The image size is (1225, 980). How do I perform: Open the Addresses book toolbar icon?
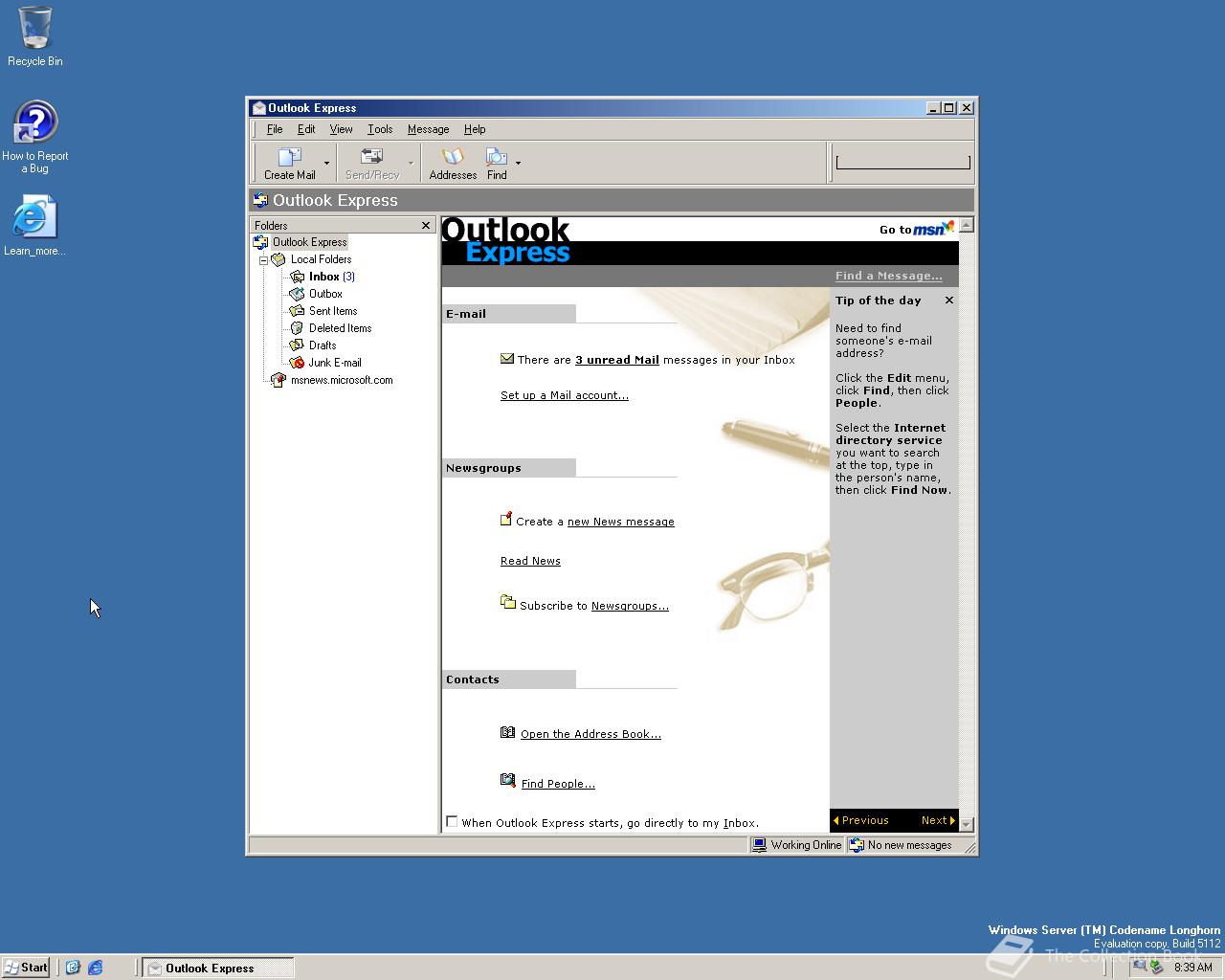pyautogui.click(x=453, y=156)
